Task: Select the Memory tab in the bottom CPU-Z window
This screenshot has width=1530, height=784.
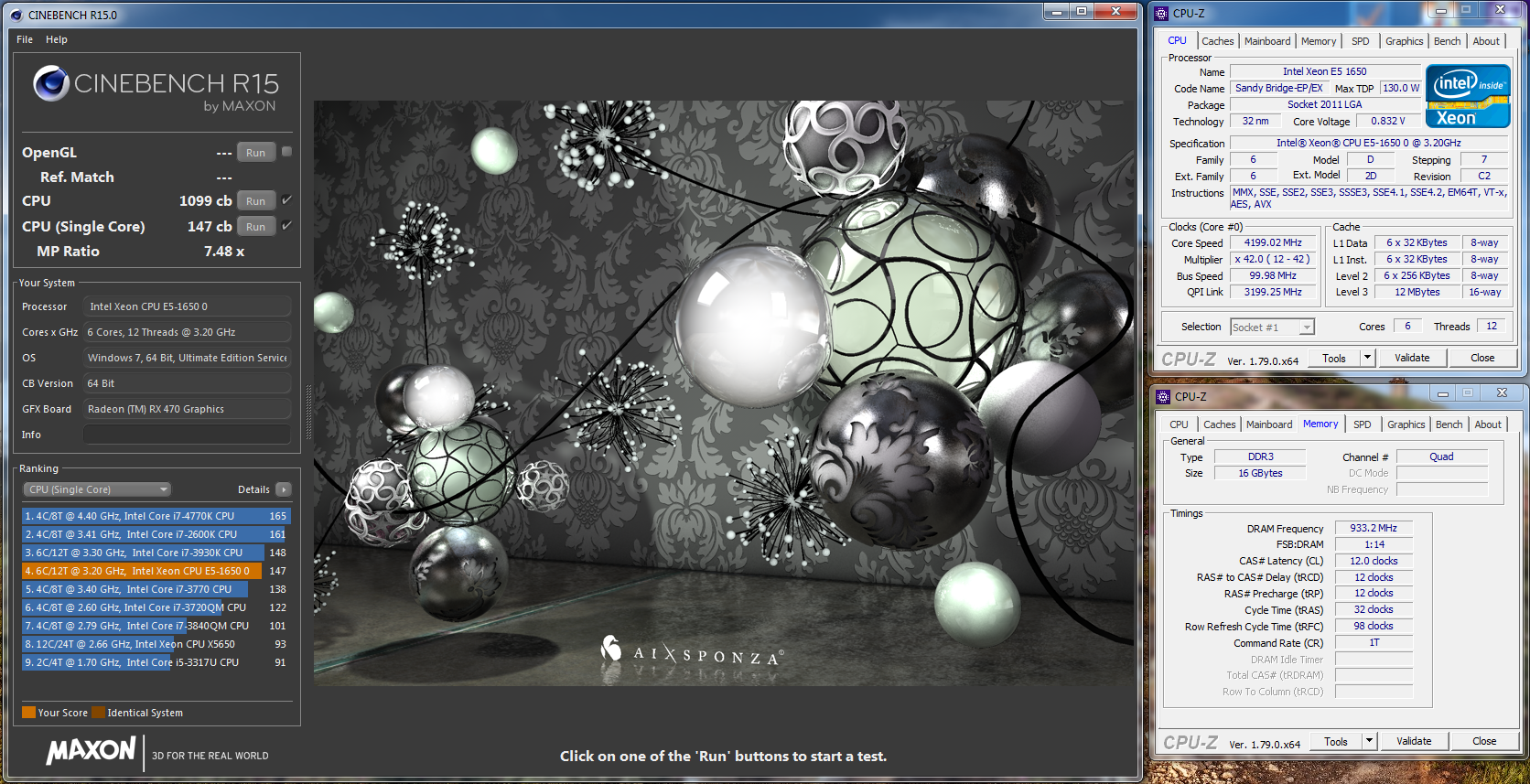Action: click(1320, 424)
